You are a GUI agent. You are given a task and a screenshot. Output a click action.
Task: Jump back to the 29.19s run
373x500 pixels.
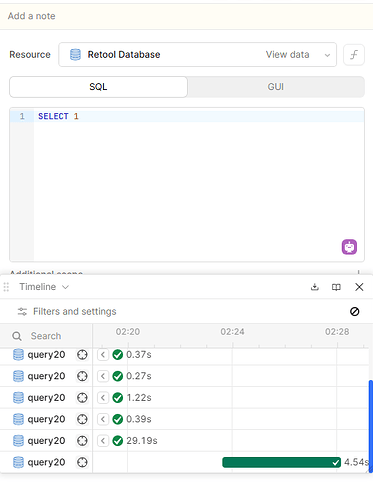(103, 441)
